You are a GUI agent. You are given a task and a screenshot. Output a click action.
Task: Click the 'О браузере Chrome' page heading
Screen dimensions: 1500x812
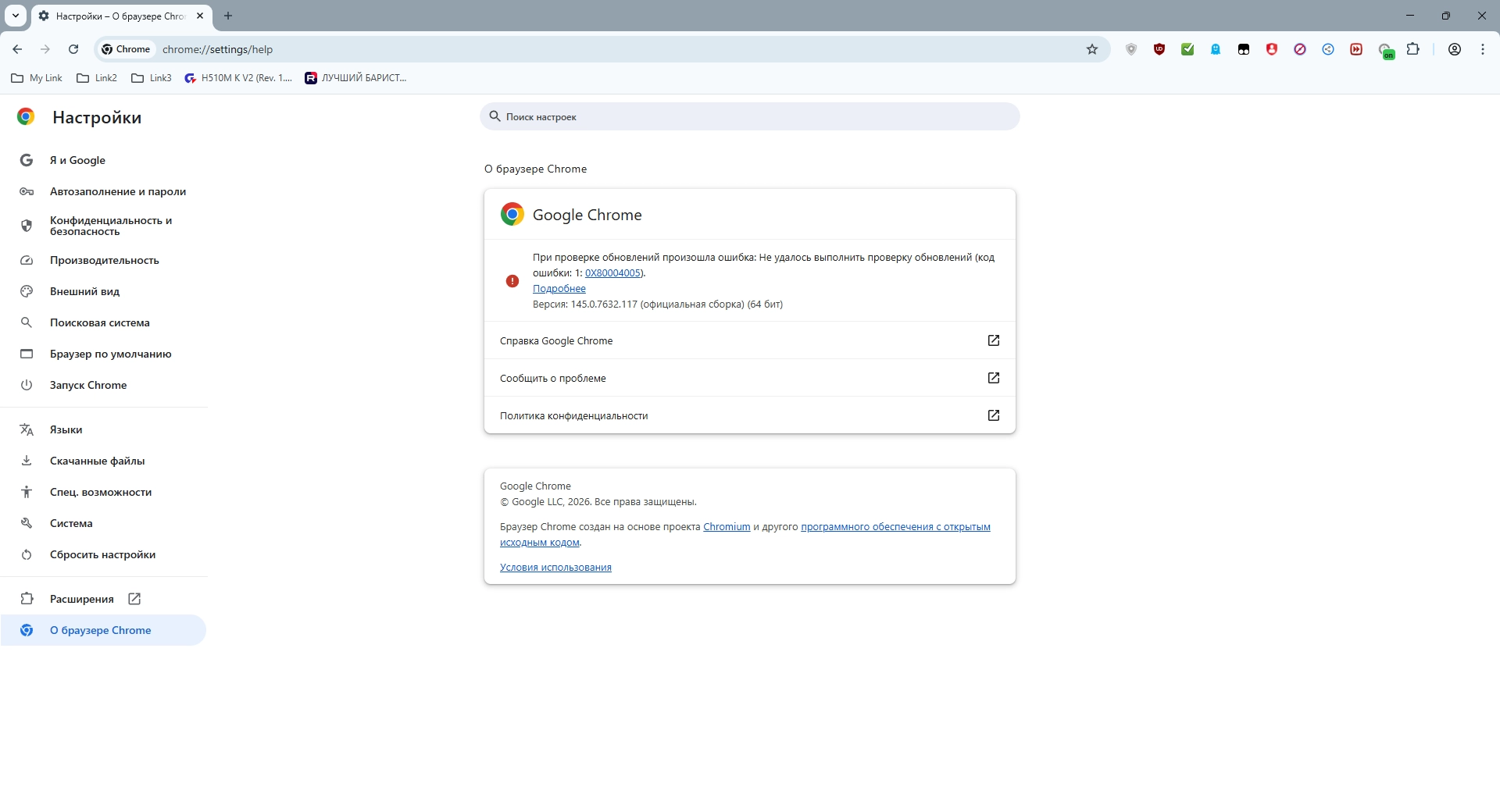pos(535,169)
